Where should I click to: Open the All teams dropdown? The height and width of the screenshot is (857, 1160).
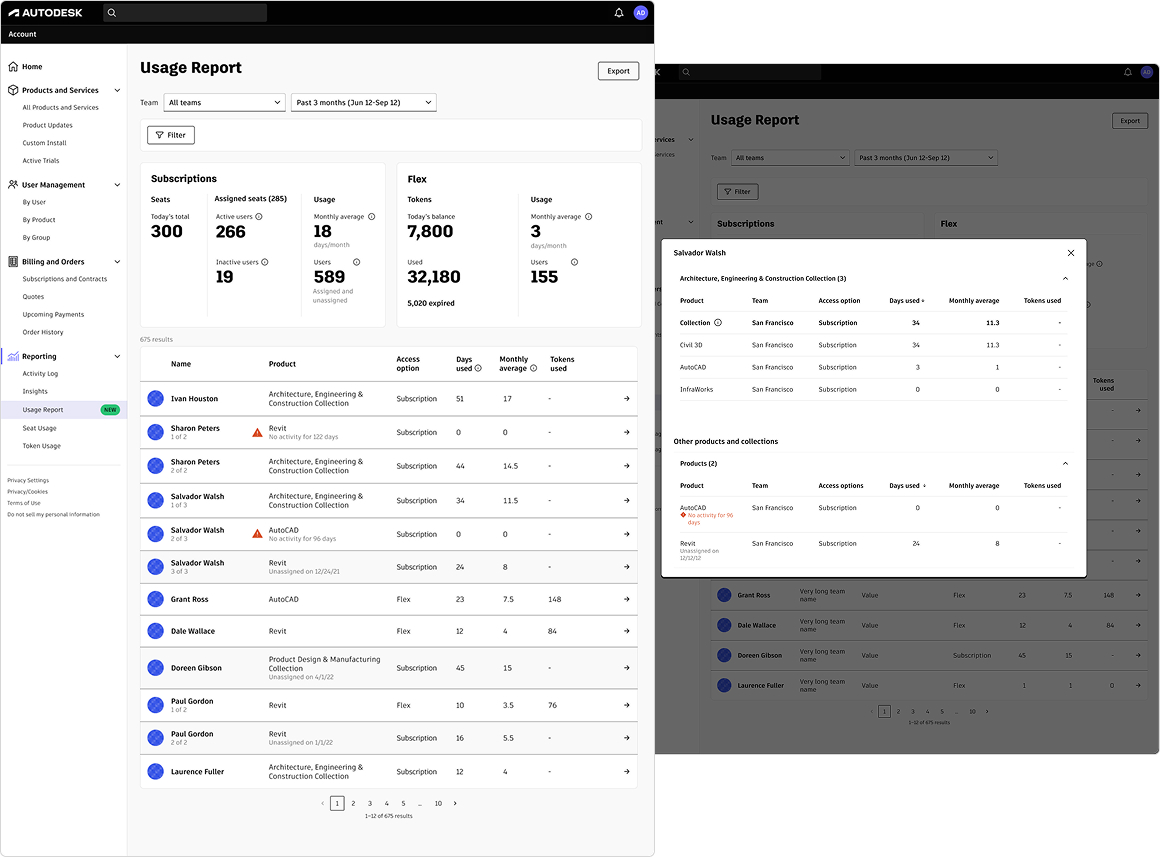click(224, 102)
